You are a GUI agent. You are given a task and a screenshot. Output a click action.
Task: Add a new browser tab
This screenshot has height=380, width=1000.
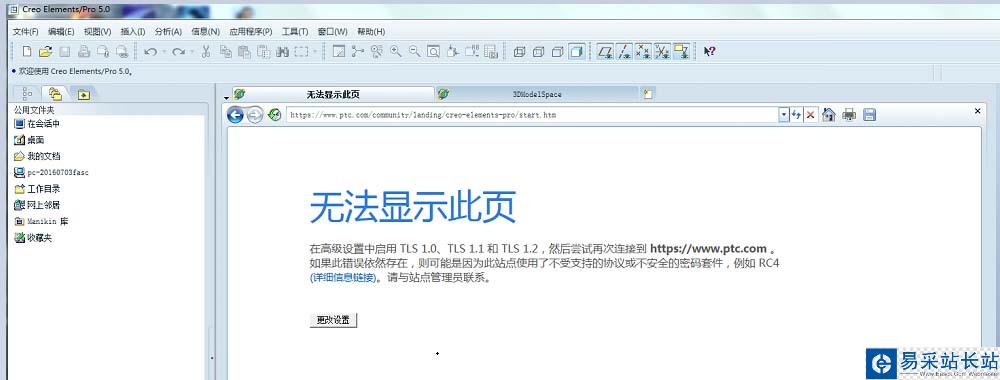pos(648,94)
